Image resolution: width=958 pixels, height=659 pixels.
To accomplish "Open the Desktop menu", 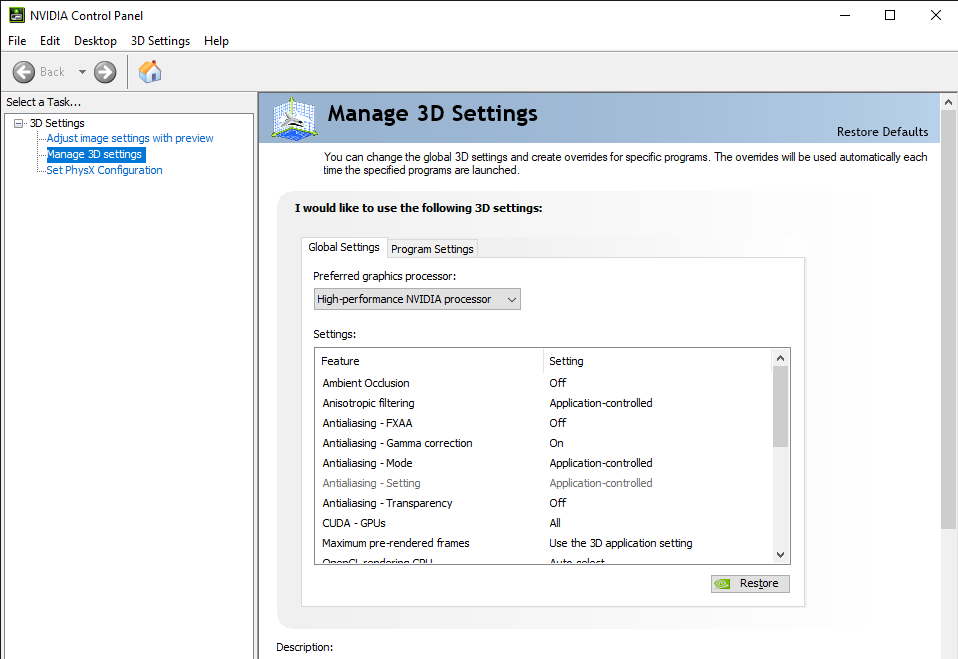I will pos(95,41).
